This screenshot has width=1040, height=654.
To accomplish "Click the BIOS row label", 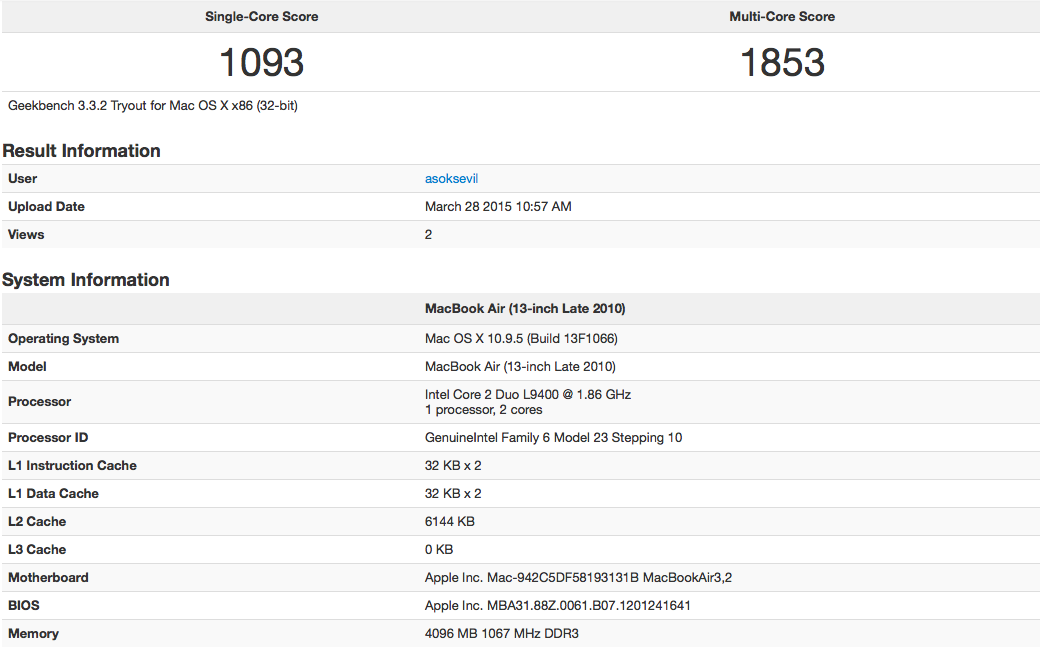I will [24, 606].
